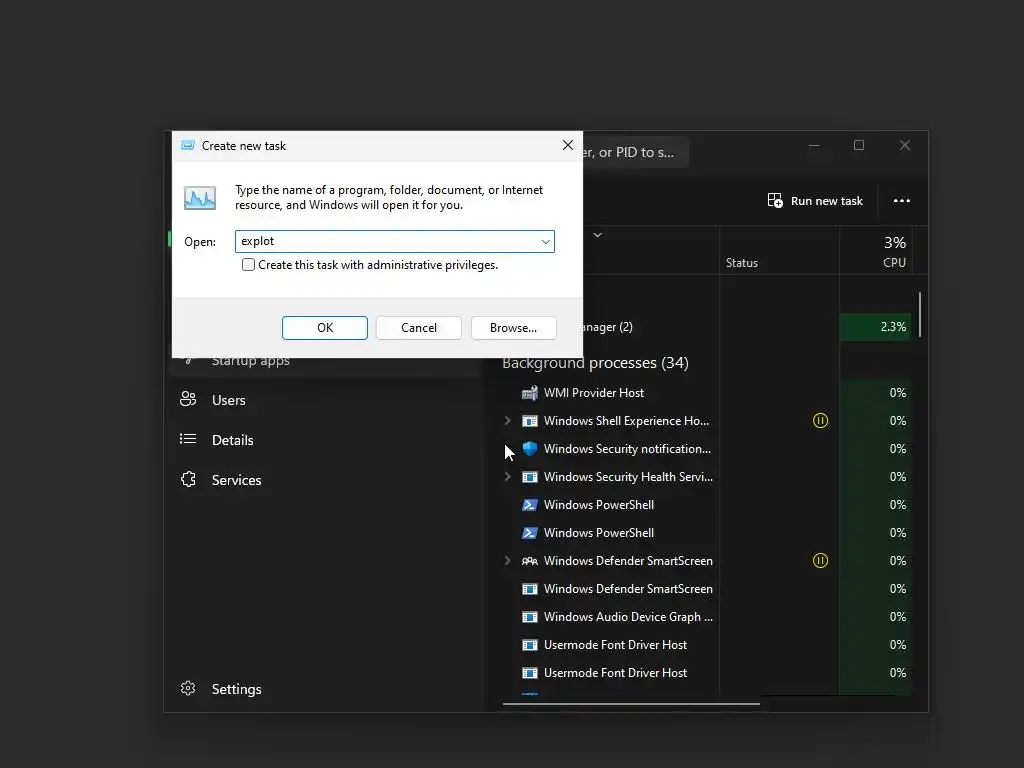
Task: Click the Services puzzle icon
Action: [x=188, y=479]
